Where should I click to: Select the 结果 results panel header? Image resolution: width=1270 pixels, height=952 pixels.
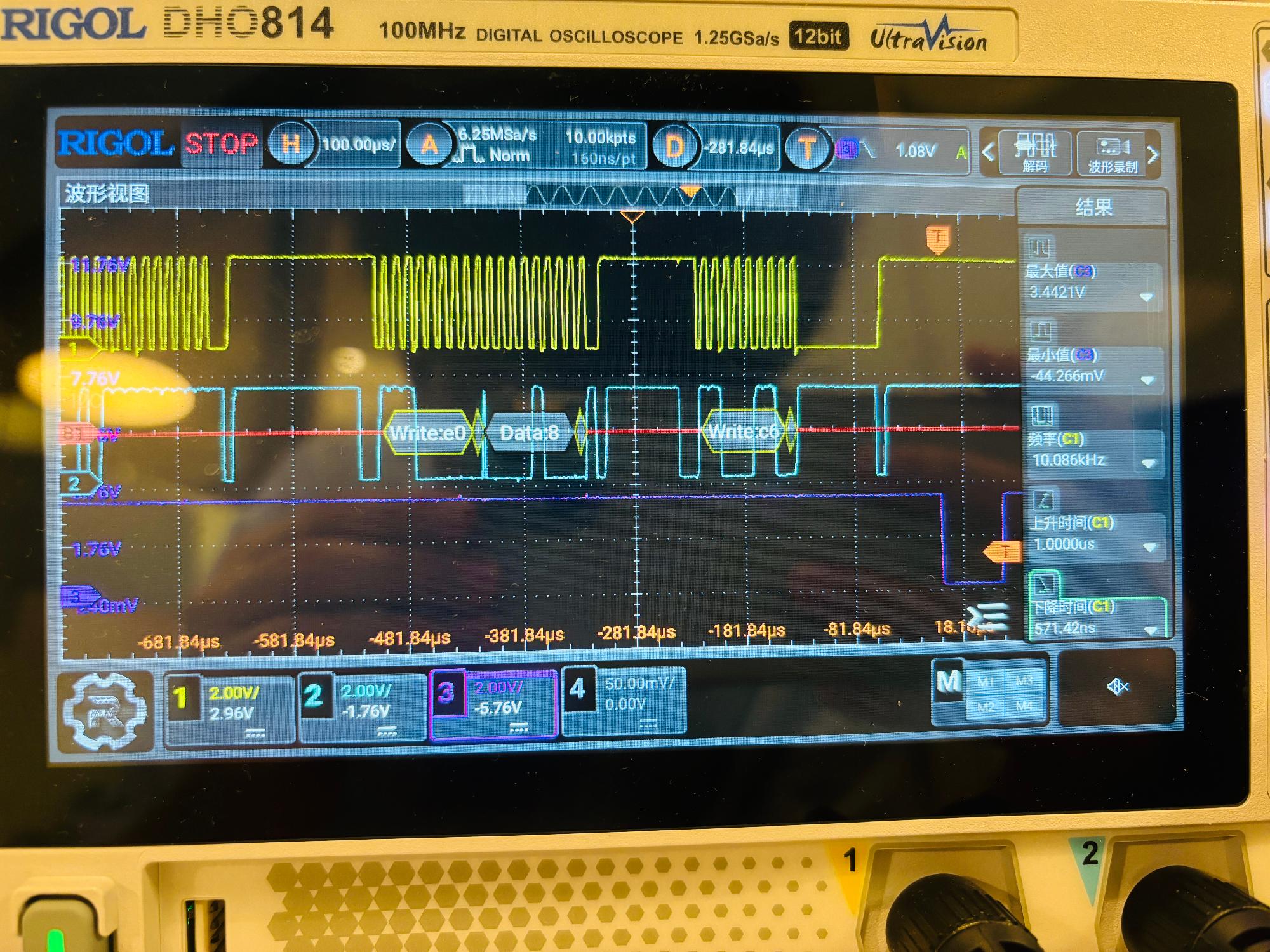(1093, 207)
